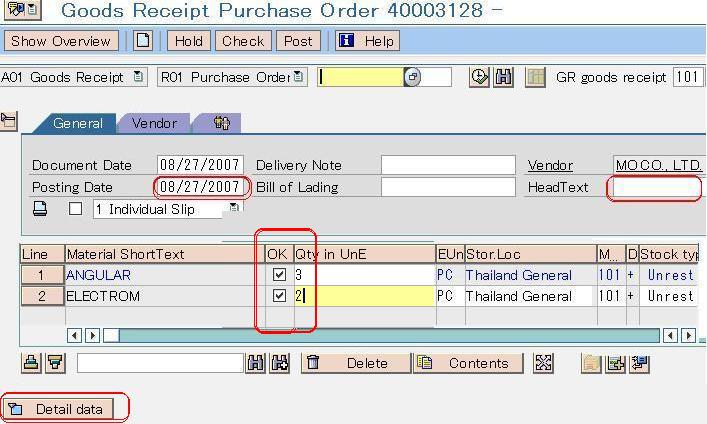
Task: Click the Post button
Action: [x=298, y=41]
